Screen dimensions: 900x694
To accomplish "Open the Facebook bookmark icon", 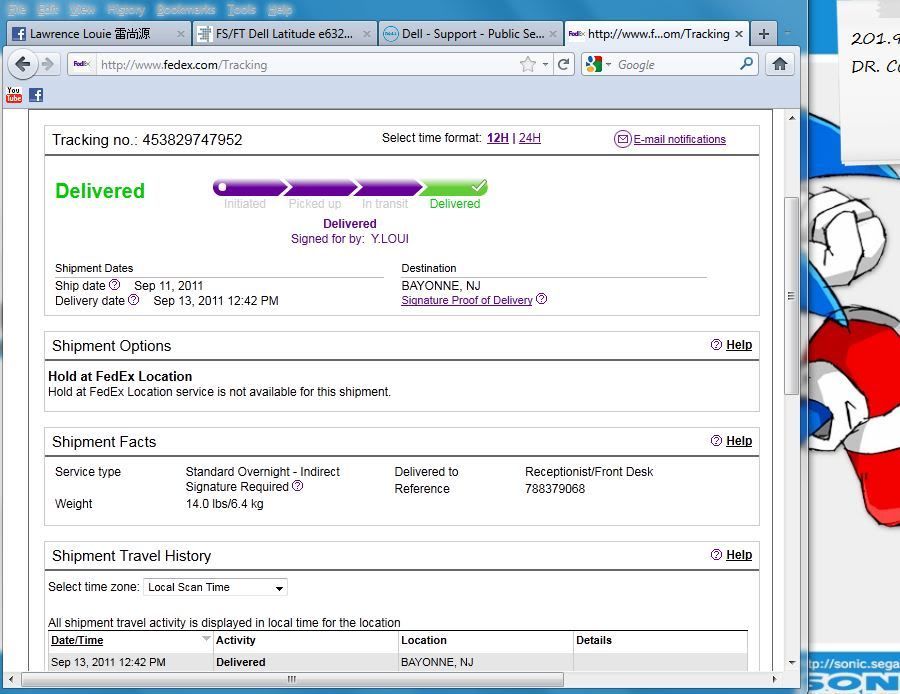I will click(x=36, y=95).
